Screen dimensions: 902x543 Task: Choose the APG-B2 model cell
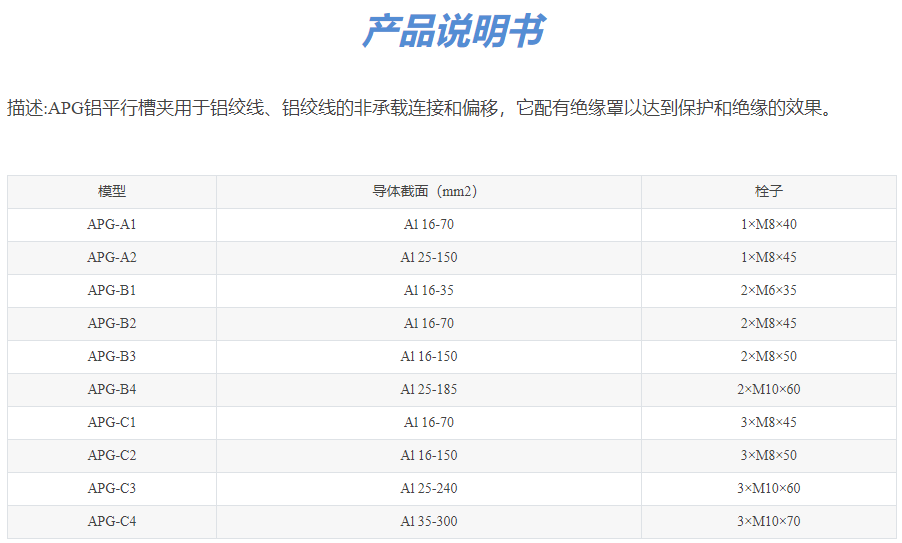tap(112, 323)
